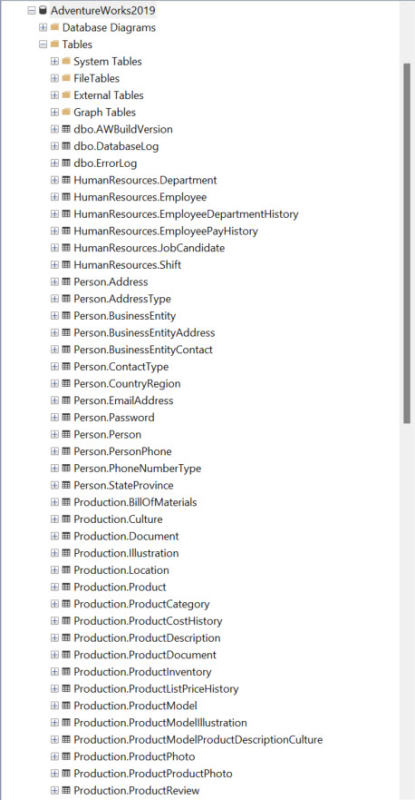The width and height of the screenshot is (415, 800).
Task: Select the AdventureWorks2019 database label
Action: tap(103, 10)
